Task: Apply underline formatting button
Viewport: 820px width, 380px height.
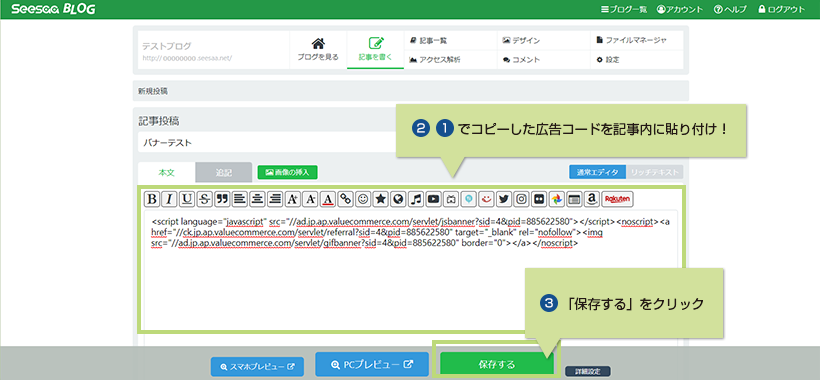Action: click(x=187, y=199)
